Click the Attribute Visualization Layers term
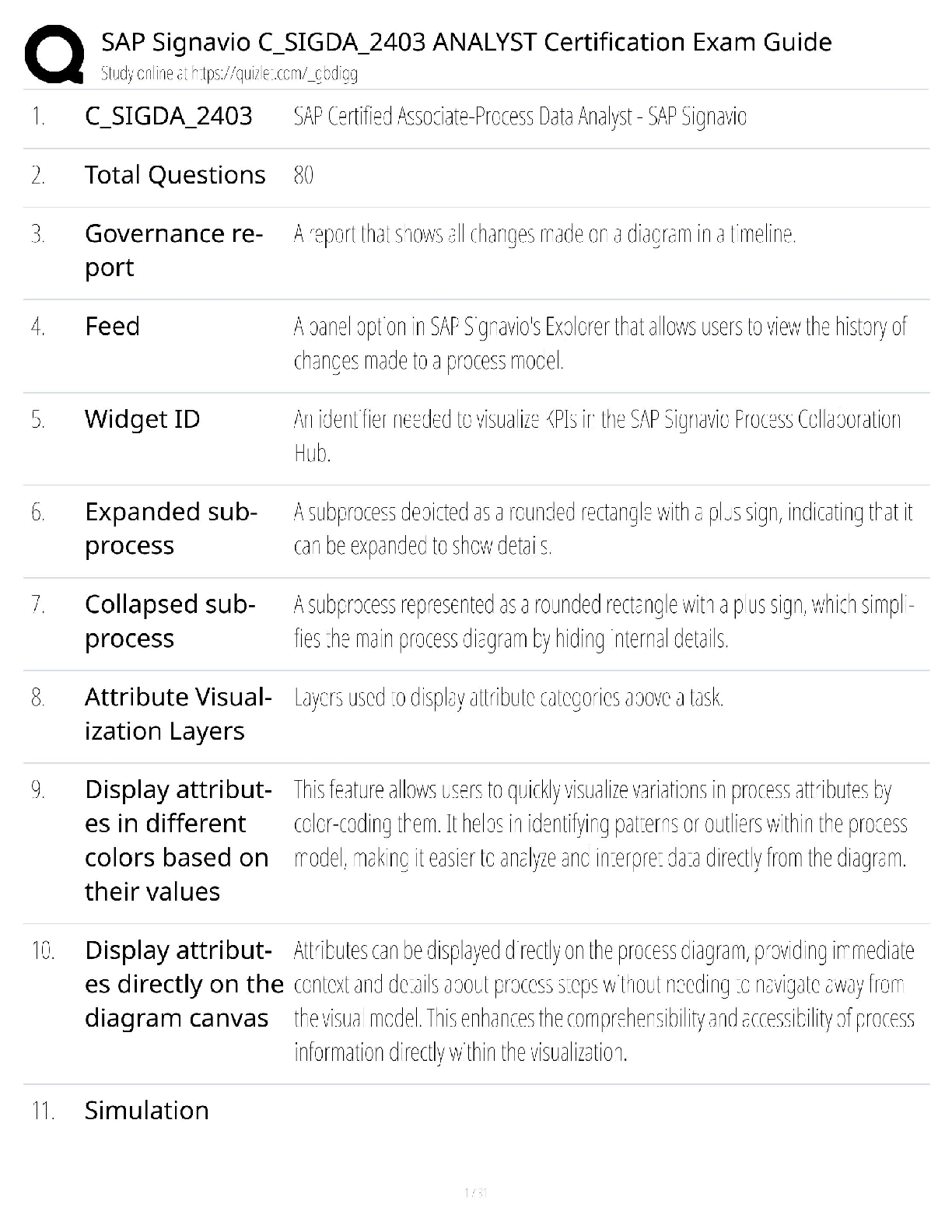The height and width of the screenshot is (1232, 952). (x=178, y=713)
